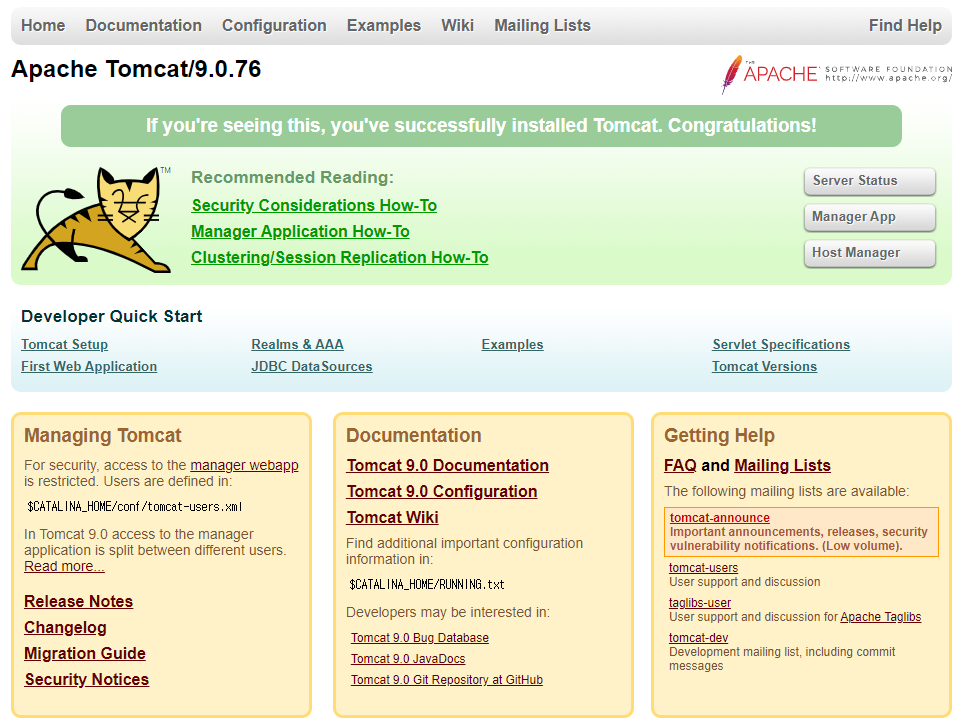Open the Migration Guide link
The image size is (958, 718).
85,653
